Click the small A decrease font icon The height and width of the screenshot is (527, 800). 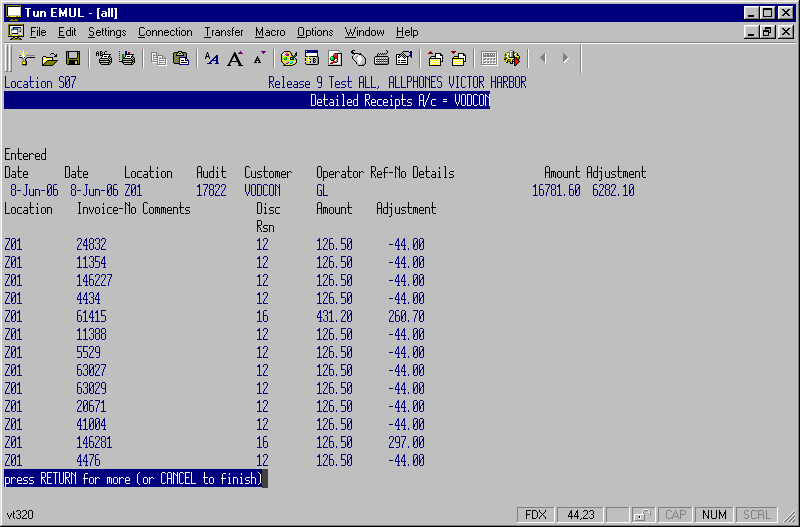(x=260, y=58)
